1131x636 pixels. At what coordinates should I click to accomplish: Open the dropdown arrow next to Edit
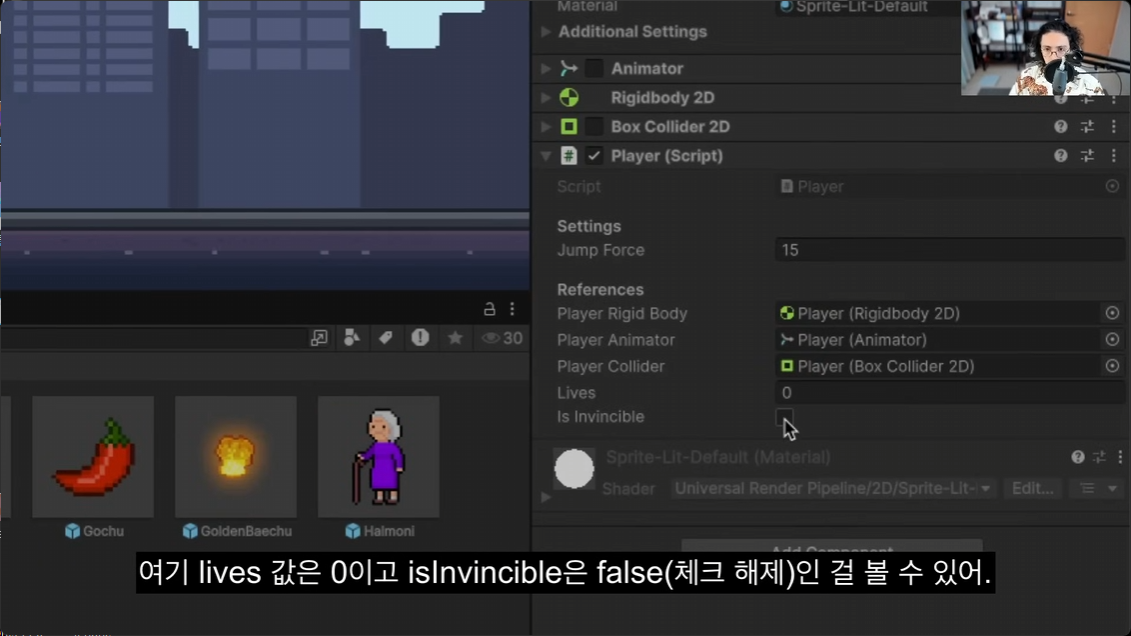1113,489
